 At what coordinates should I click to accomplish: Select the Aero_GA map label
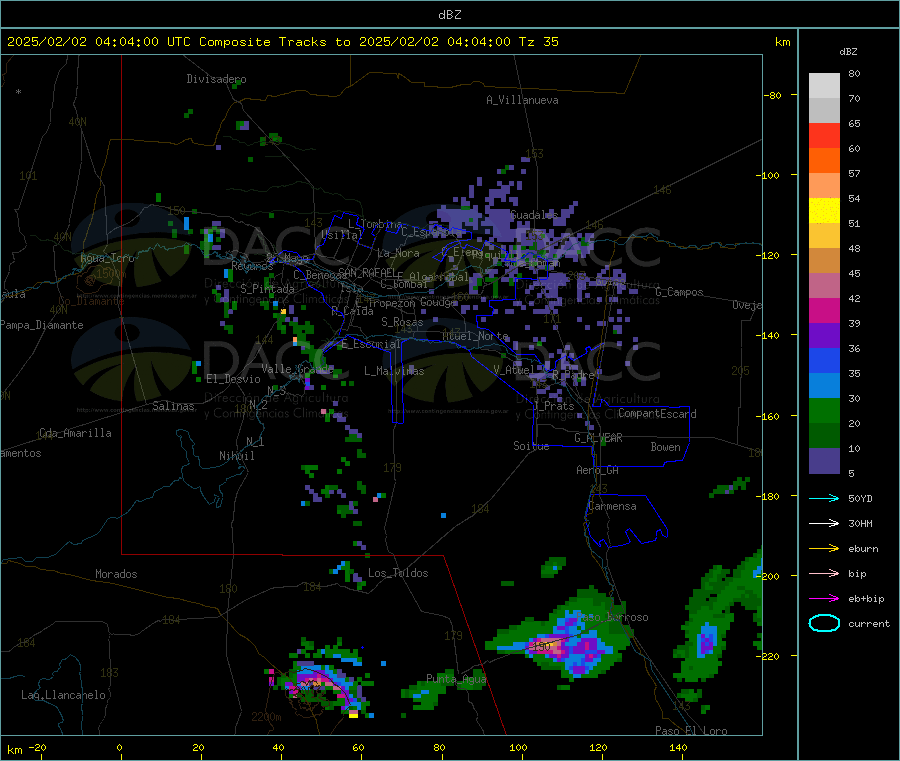pos(597,470)
